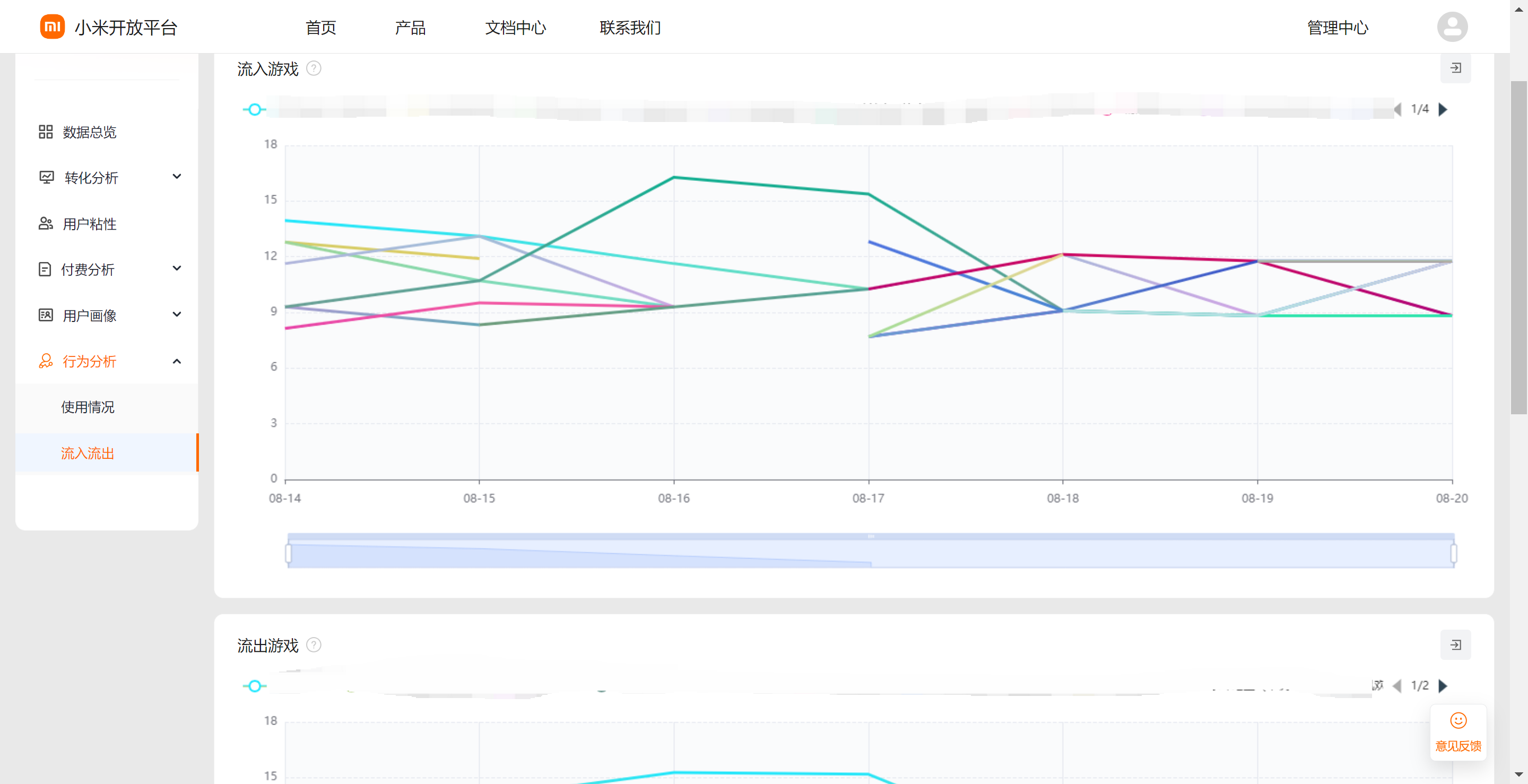
Task: Click the 08-16 x-axis label
Action: 673,498
